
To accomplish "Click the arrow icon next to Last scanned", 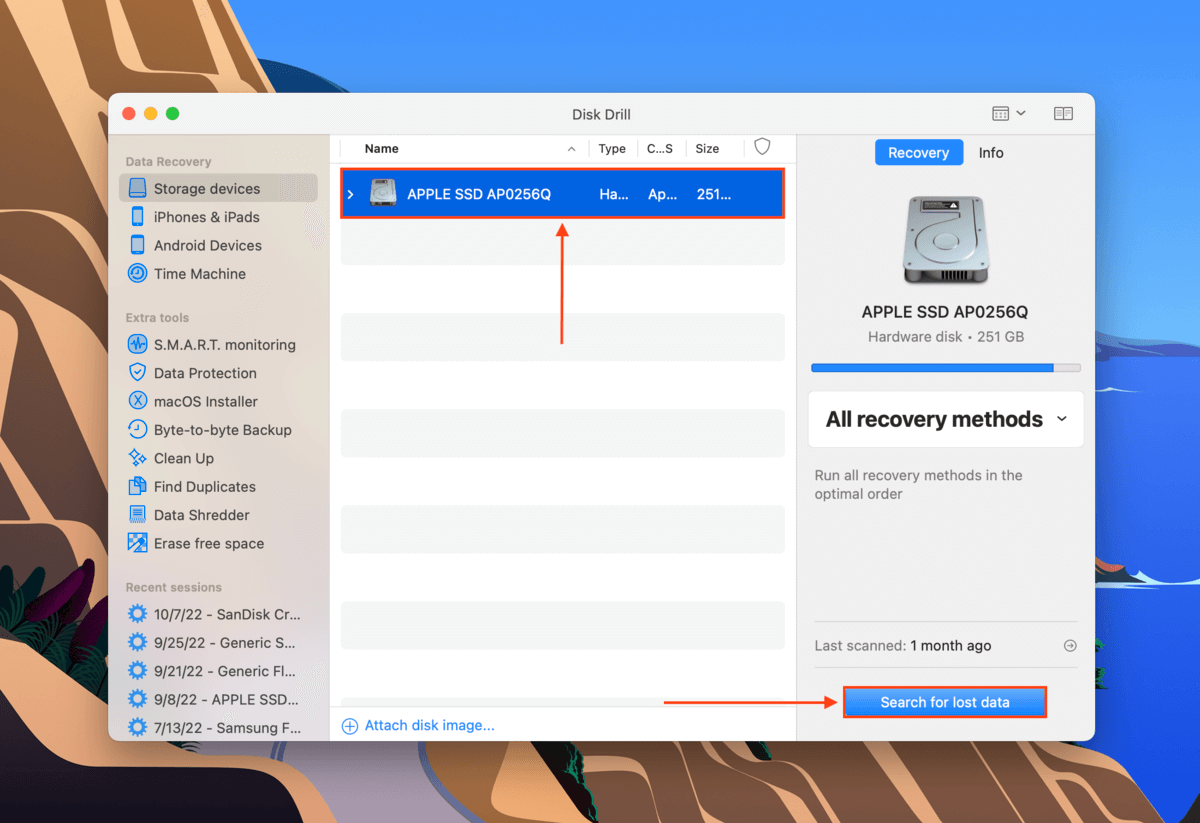I will [1070, 646].
